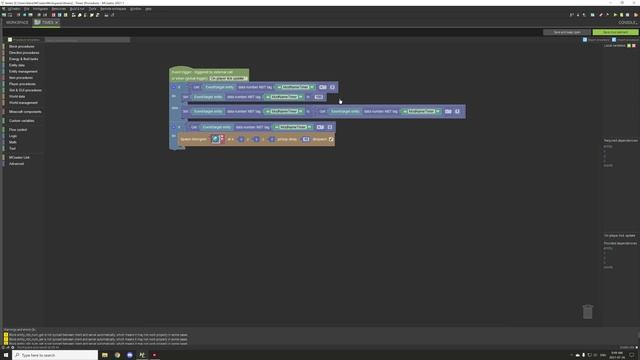Open Discord from the taskbar
Screen dimensions: 640x360
pos(130,355)
